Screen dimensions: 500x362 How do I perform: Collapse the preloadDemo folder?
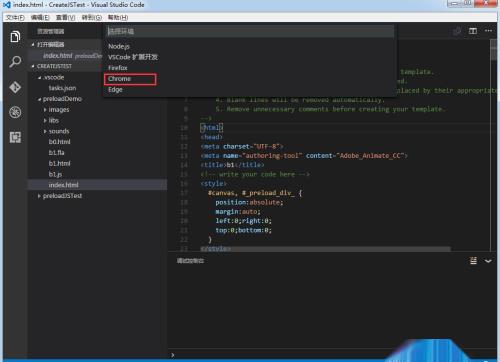click(x=40, y=99)
